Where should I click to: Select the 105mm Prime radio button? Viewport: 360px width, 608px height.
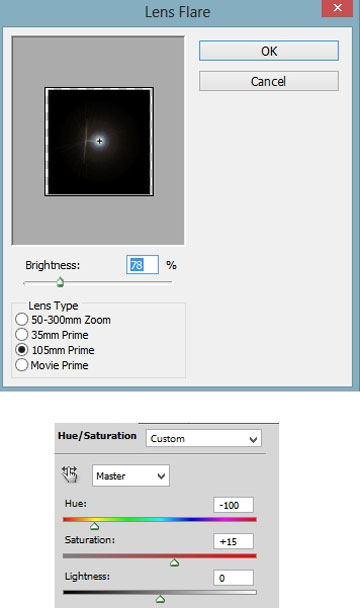(22, 350)
